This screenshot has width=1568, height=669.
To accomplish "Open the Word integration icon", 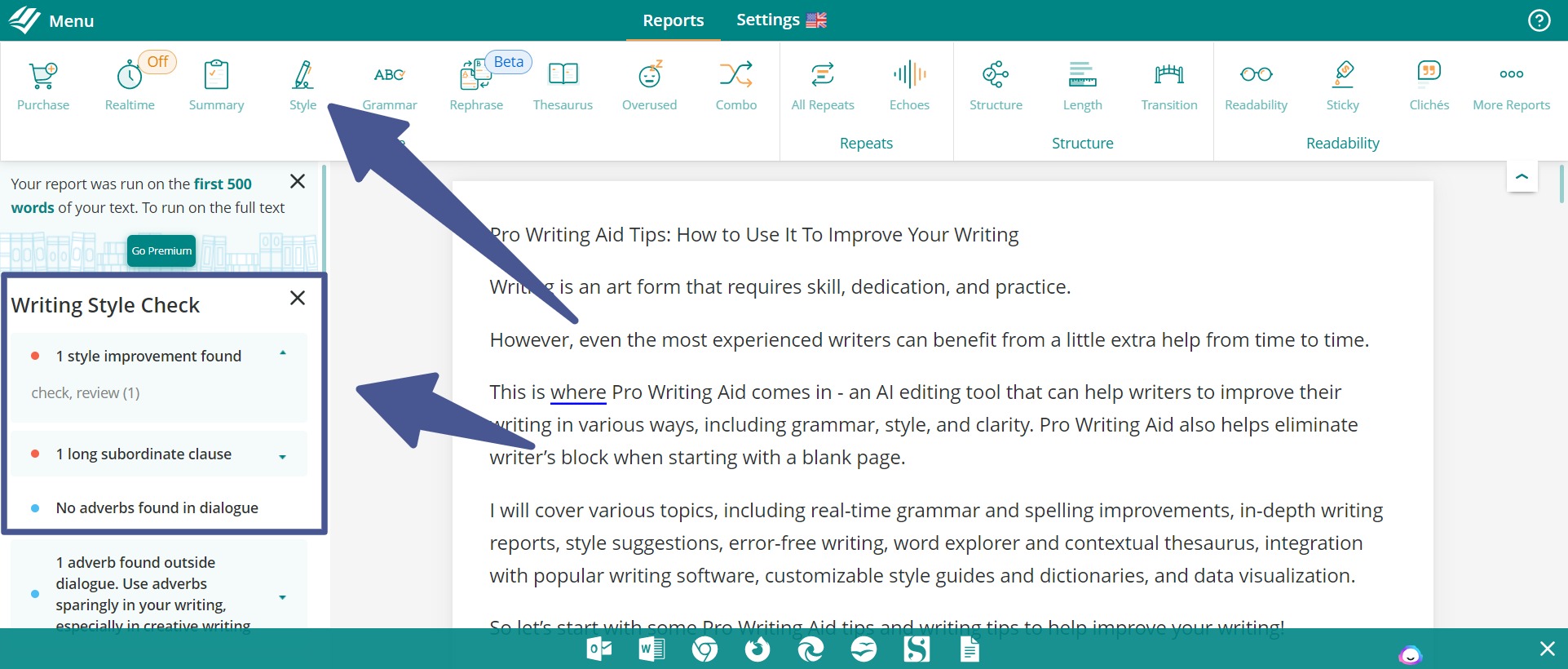I will [651, 649].
